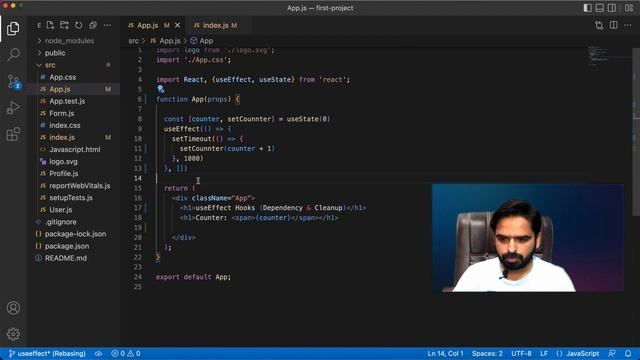Viewport: 640px width, 360px height.
Task: Open index.css in the file tree
Action: click(64, 125)
